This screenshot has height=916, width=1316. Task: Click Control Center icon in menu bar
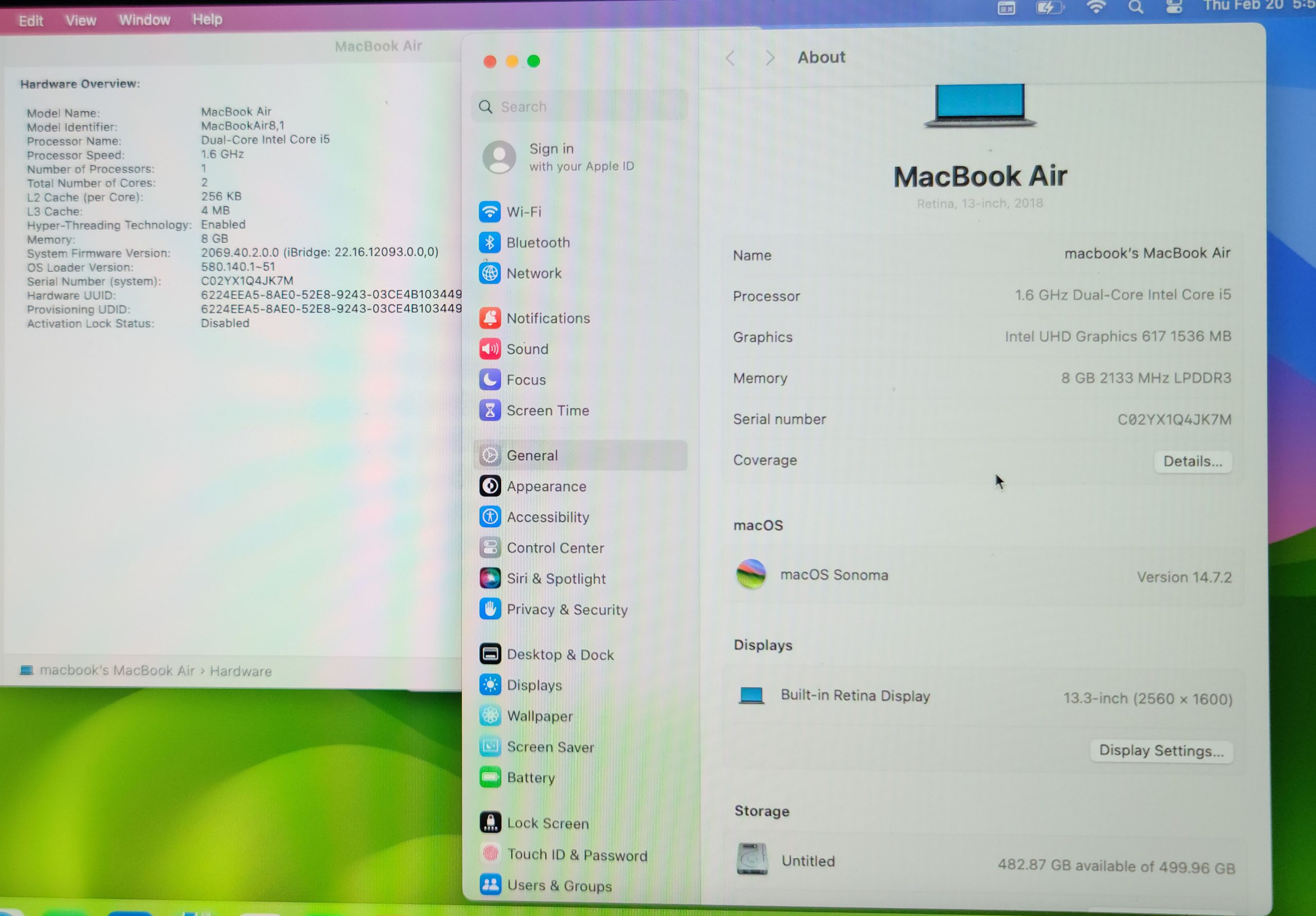tap(1174, 7)
